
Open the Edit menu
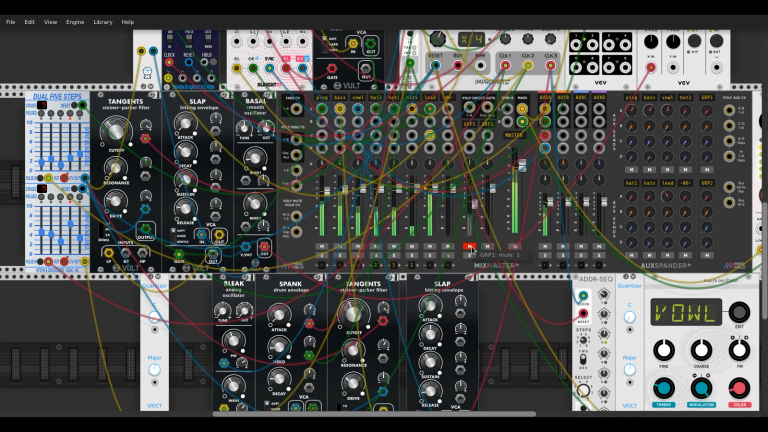click(29, 22)
